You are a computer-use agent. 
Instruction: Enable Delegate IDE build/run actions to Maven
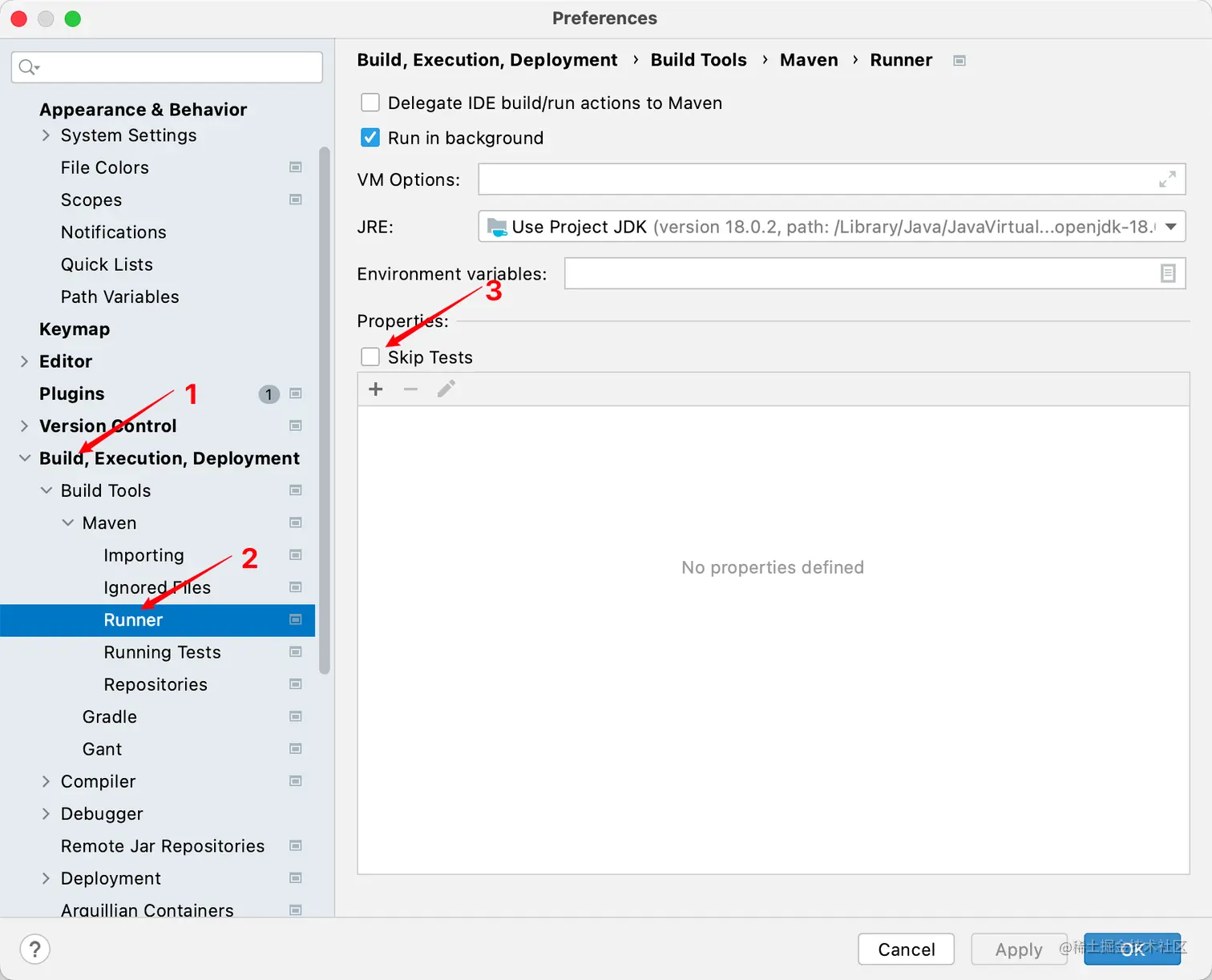point(370,103)
